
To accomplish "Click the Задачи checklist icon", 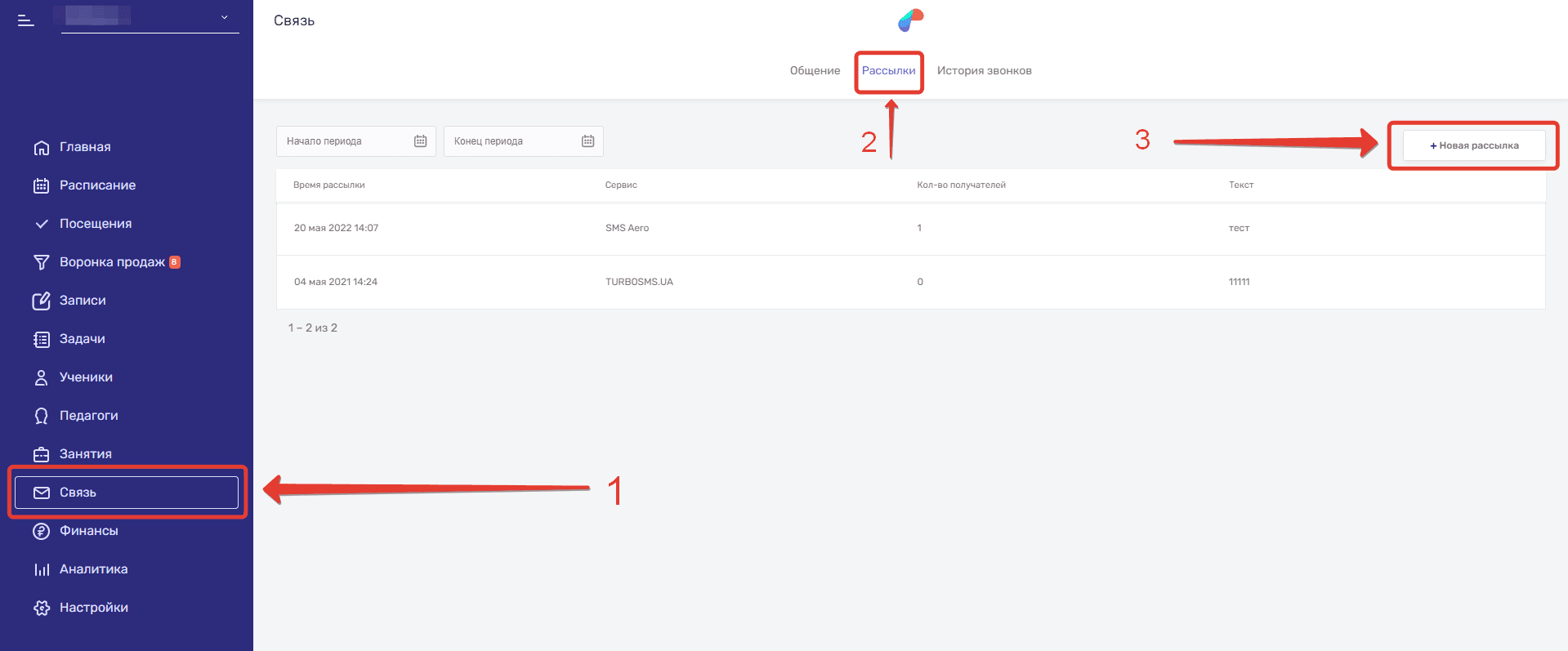I will (41, 339).
